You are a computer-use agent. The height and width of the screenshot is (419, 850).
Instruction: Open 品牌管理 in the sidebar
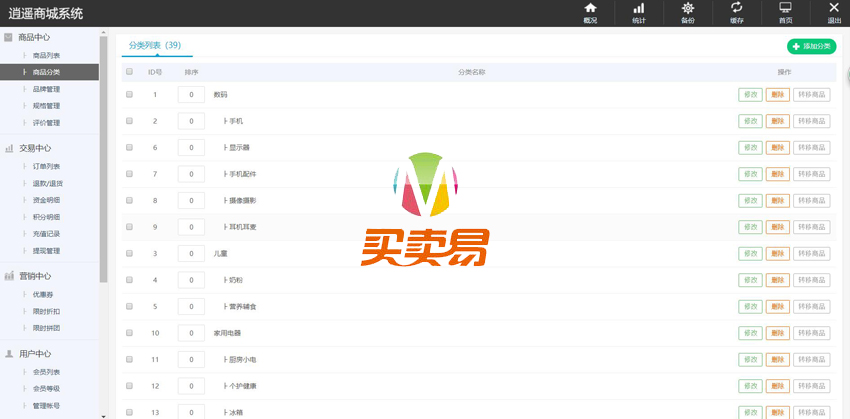46,89
